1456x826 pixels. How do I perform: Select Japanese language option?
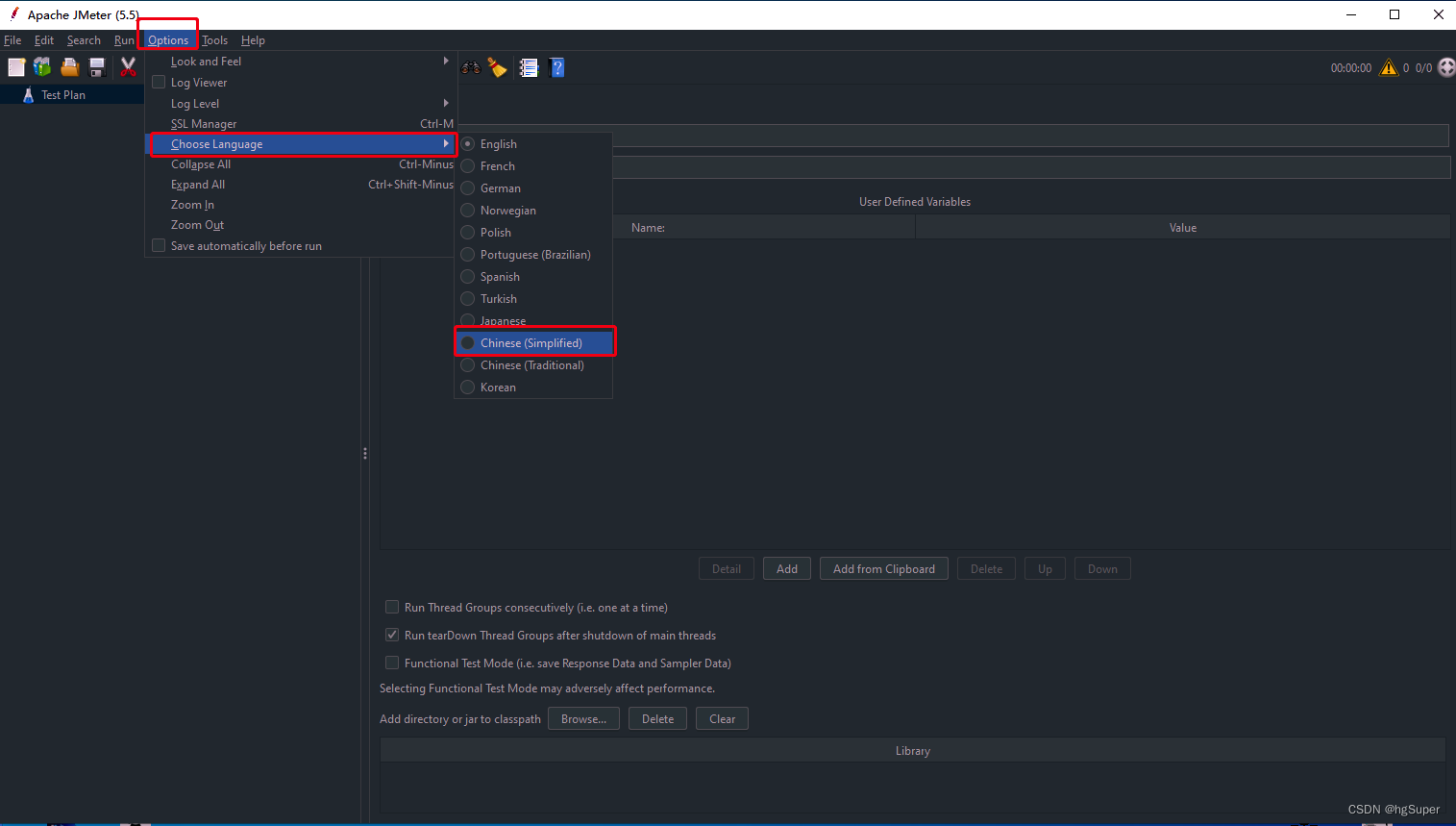pos(533,321)
